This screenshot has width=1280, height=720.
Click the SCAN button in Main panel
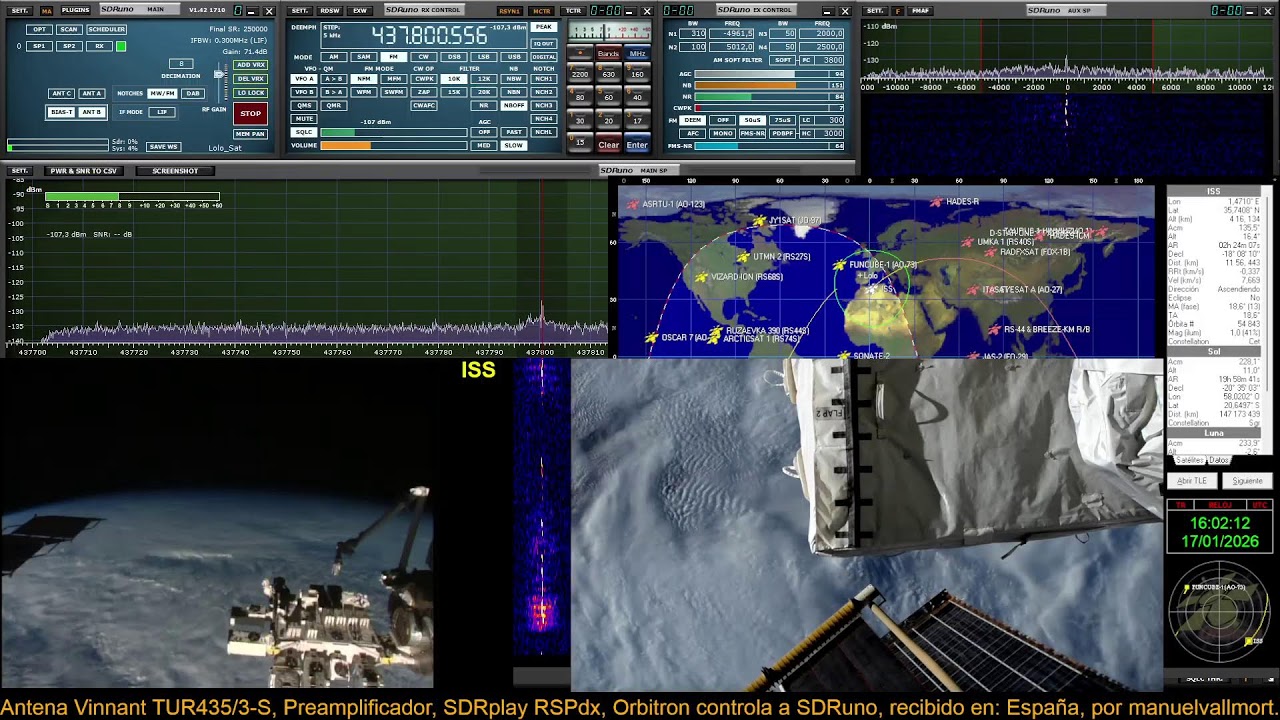[x=68, y=30]
